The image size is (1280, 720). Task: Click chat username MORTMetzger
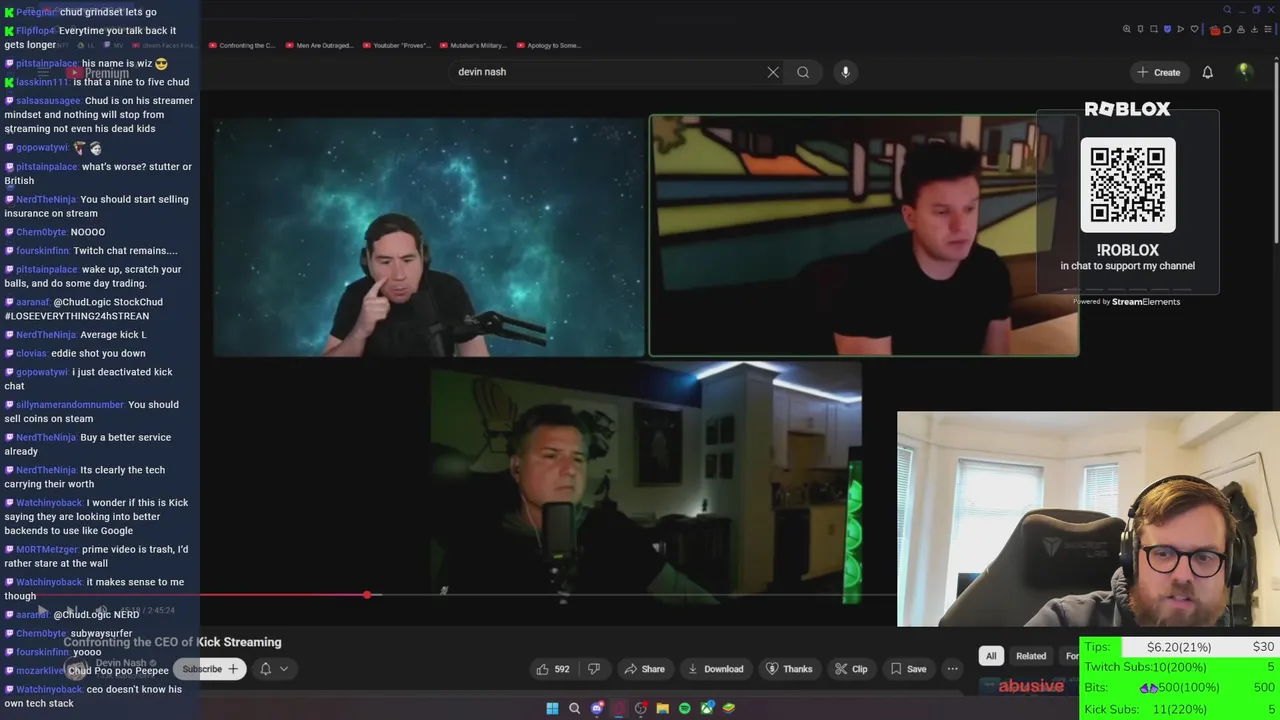pos(46,549)
